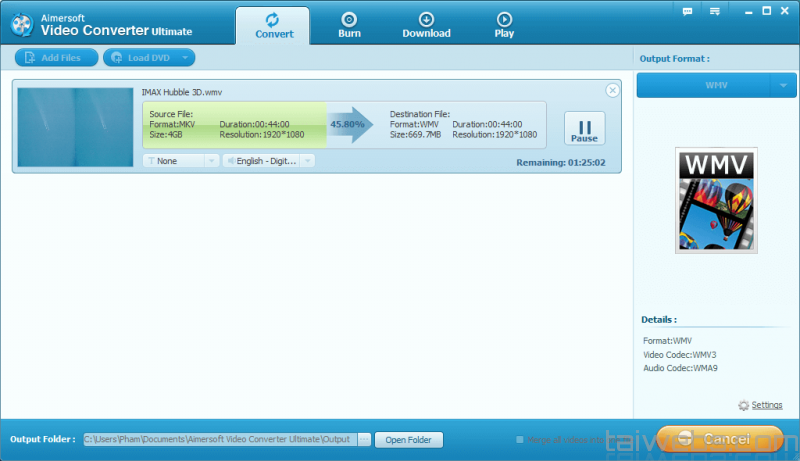Remove IMAX Hubble 3D with the X icon
800x461 pixels.
[x=612, y=91]
